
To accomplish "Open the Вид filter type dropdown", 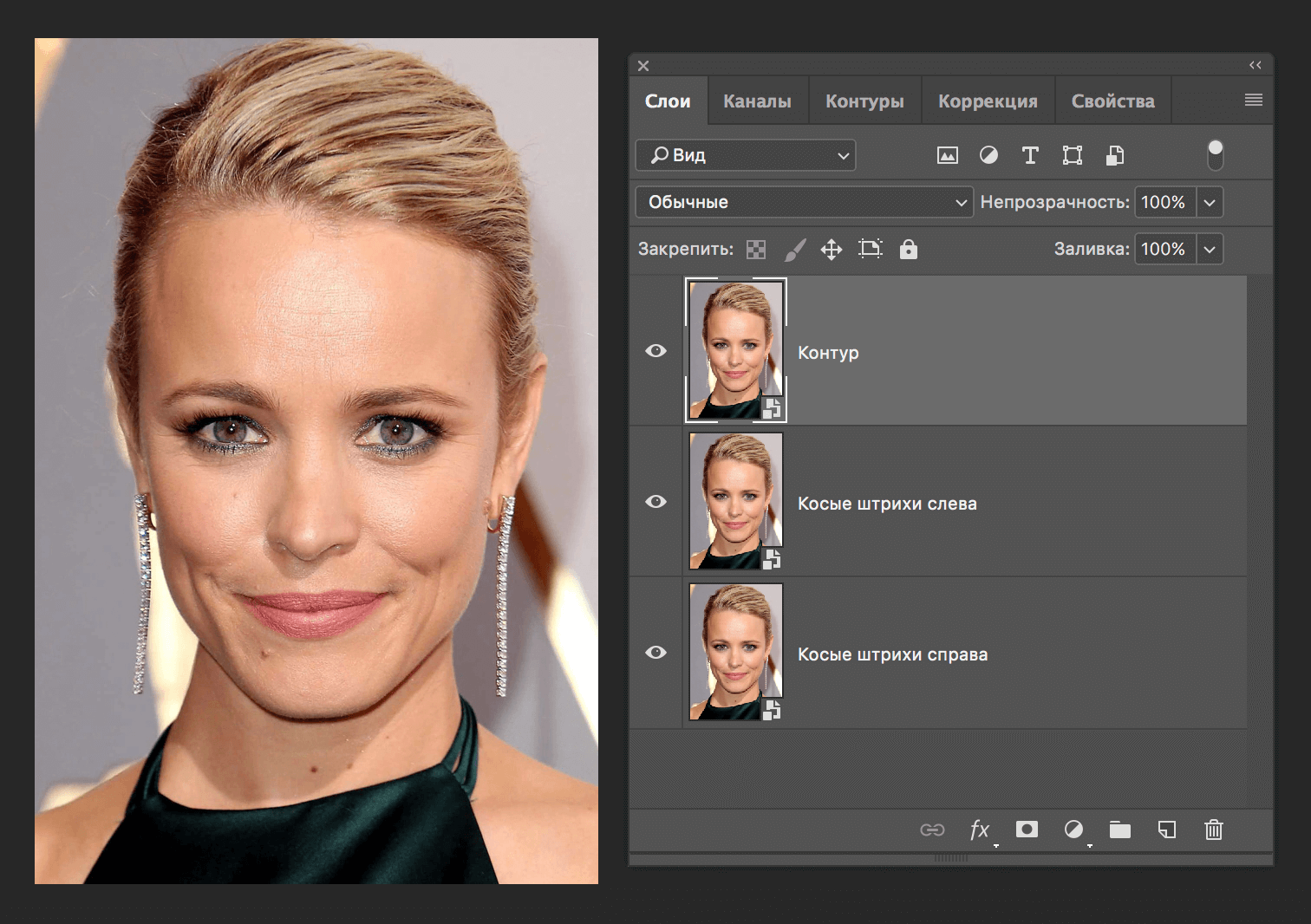I will 746,155.
